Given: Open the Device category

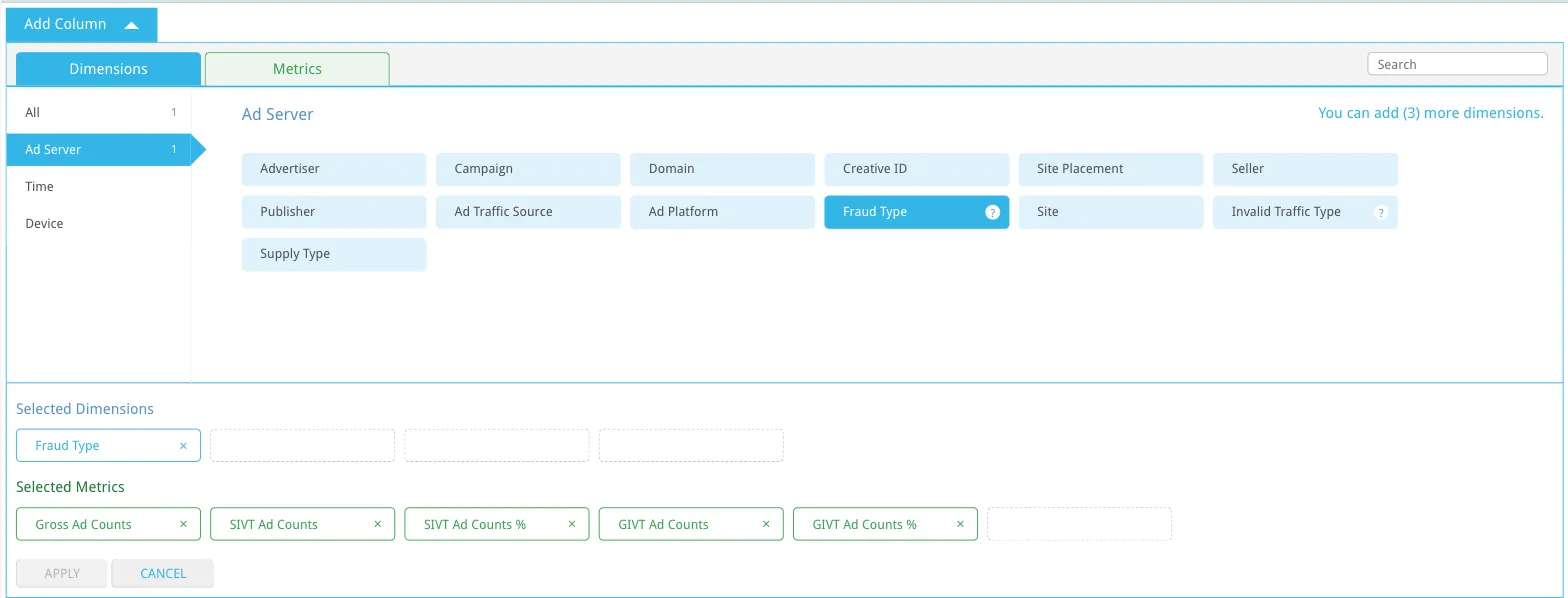Looking at the screenshot, I should [x=98, y=224].
